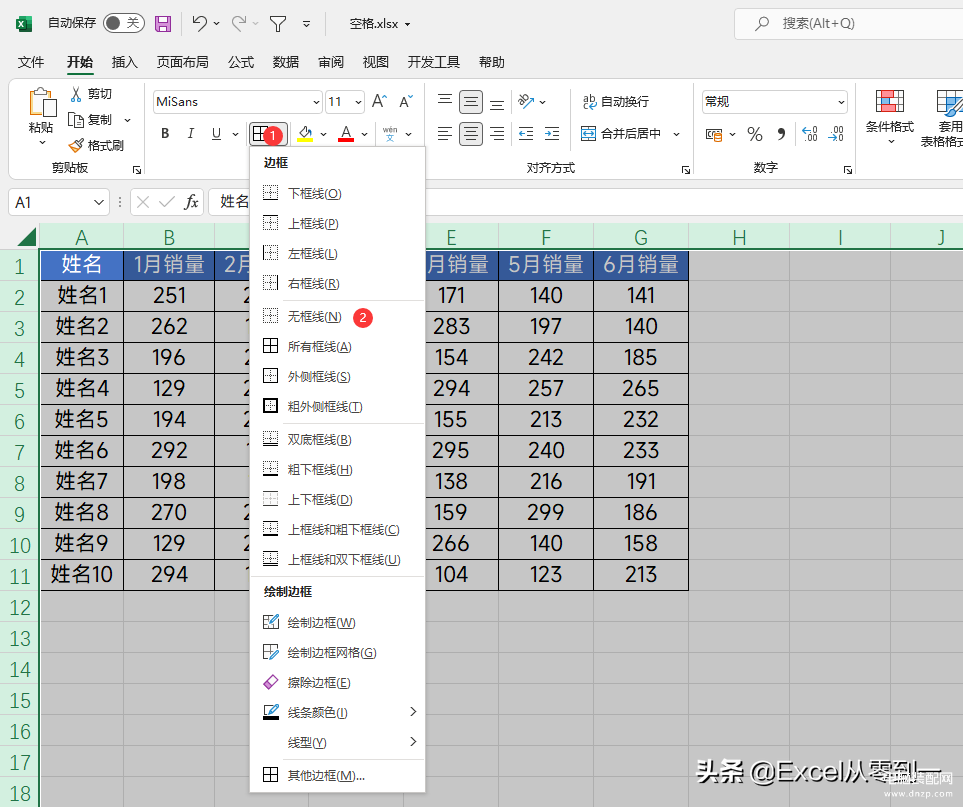
Task: Click the Cut (剪切) scissors icon
Action: point(76,94)
